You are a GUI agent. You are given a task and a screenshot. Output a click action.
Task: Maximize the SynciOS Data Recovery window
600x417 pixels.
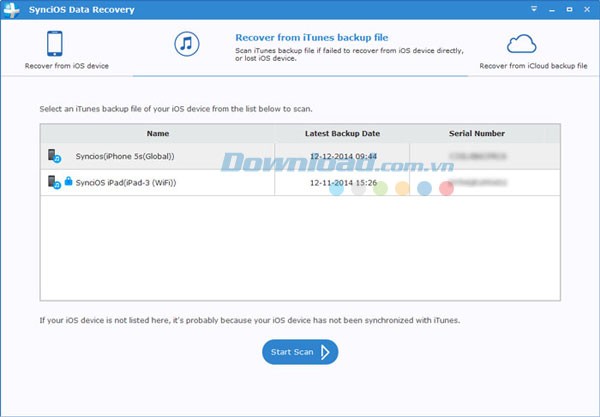(x=569, y=10)
